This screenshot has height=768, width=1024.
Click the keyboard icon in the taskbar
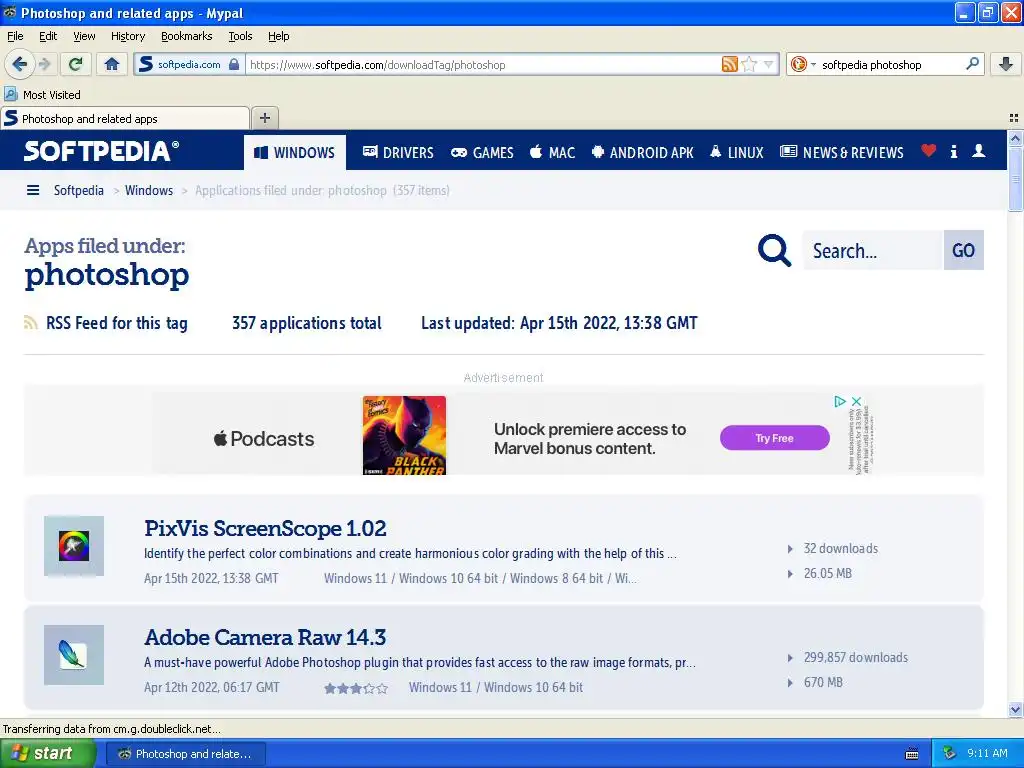(912, 754)
